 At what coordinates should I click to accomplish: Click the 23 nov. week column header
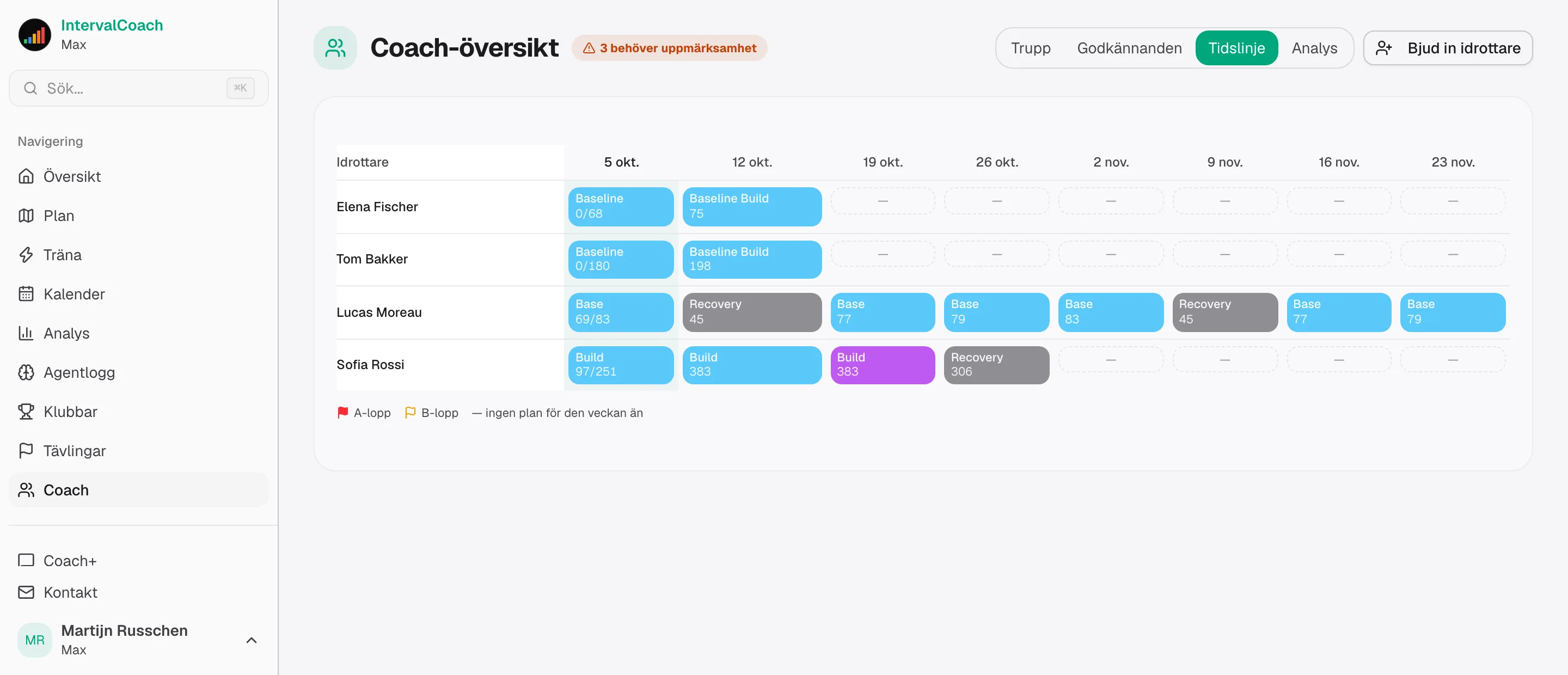[1453, 162]
